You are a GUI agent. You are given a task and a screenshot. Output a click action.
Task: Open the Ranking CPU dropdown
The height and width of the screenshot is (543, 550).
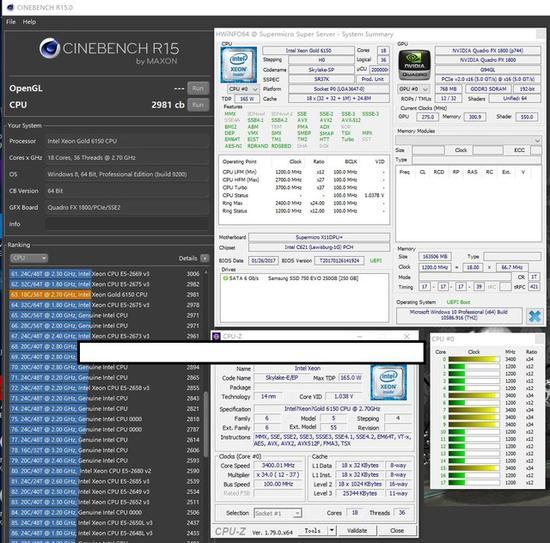pos(29,258)
